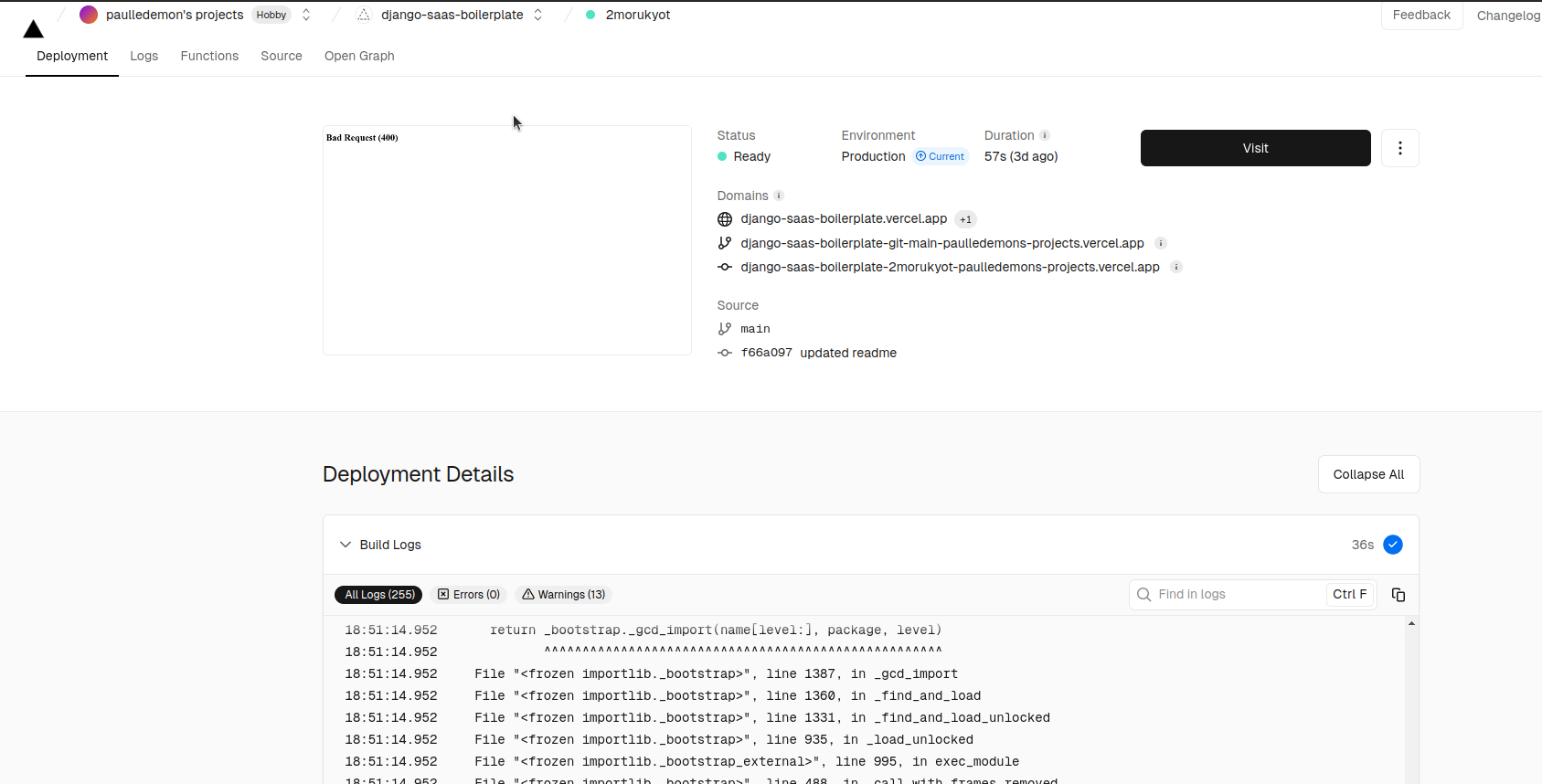Switch to the Logs tab

point(144,56)
